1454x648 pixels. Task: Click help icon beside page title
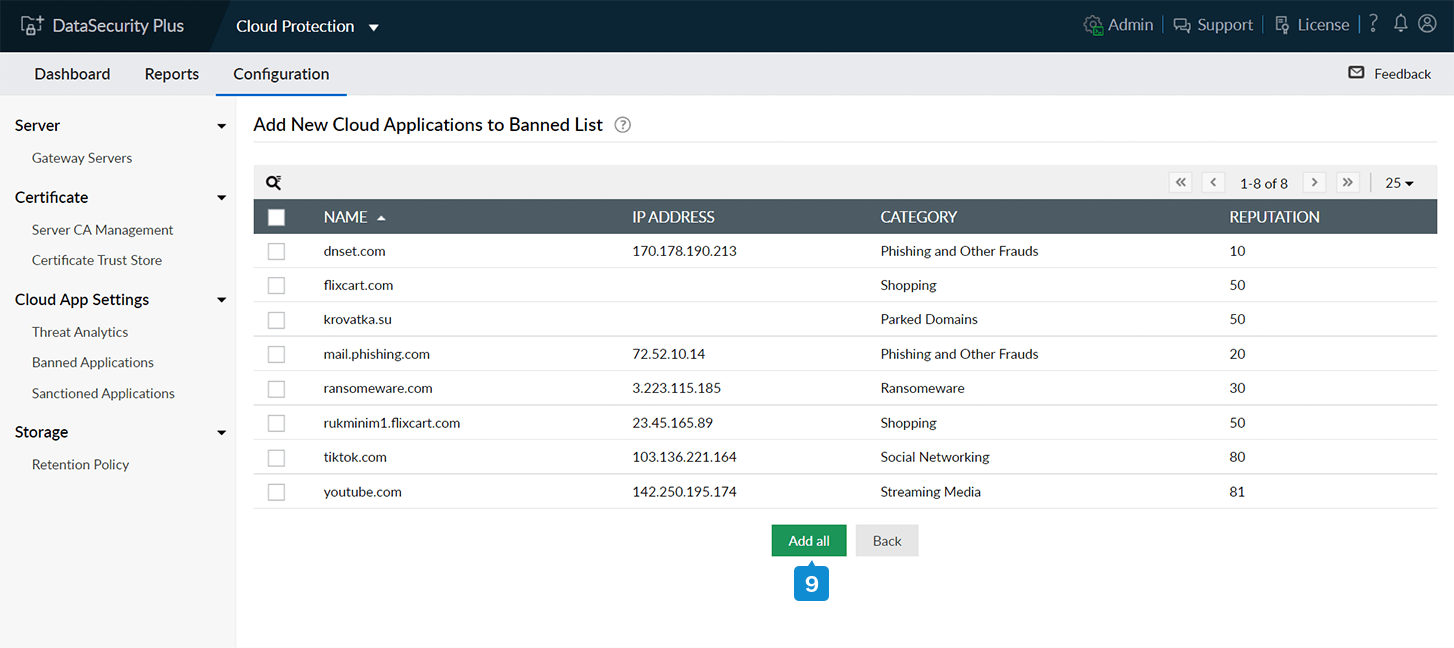click(x=623, y=125)
